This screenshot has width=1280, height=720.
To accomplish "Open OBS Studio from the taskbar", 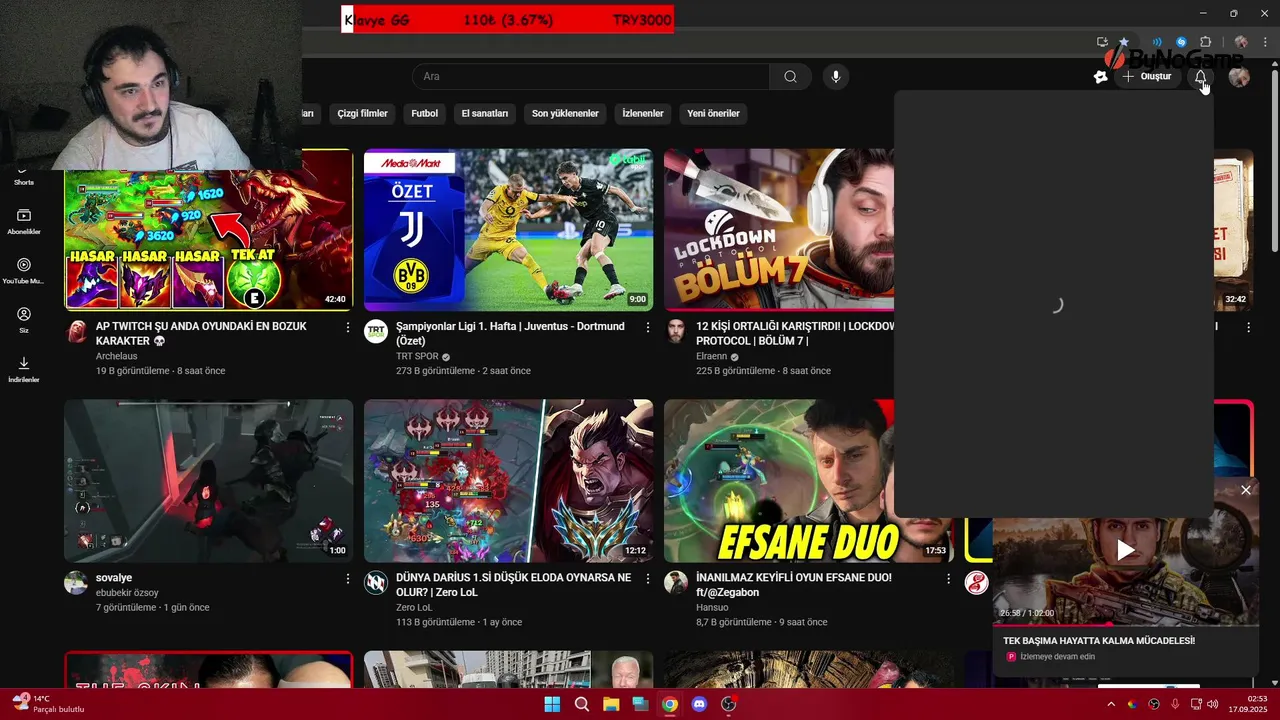I will pos(729,704).
